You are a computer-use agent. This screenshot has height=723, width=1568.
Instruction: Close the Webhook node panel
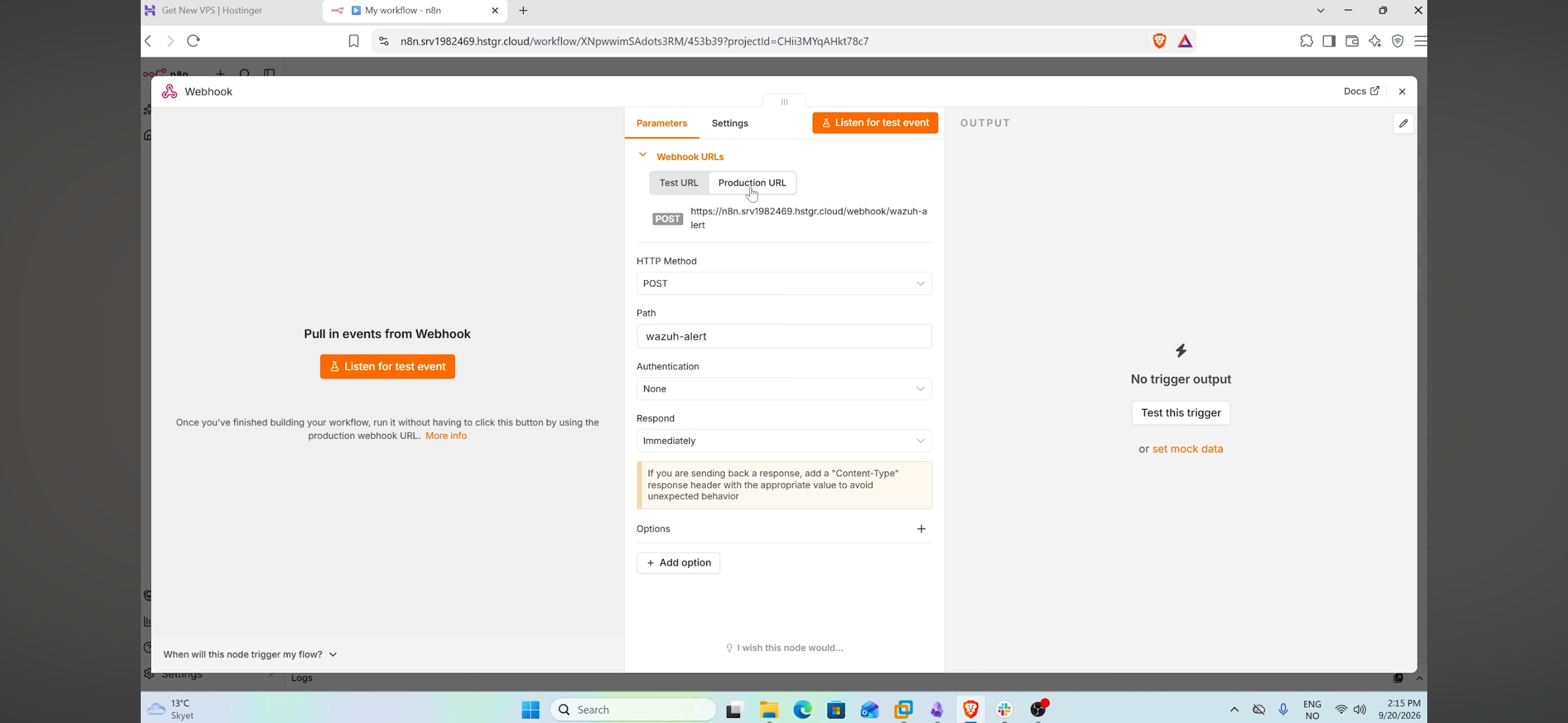(1402, 92)
